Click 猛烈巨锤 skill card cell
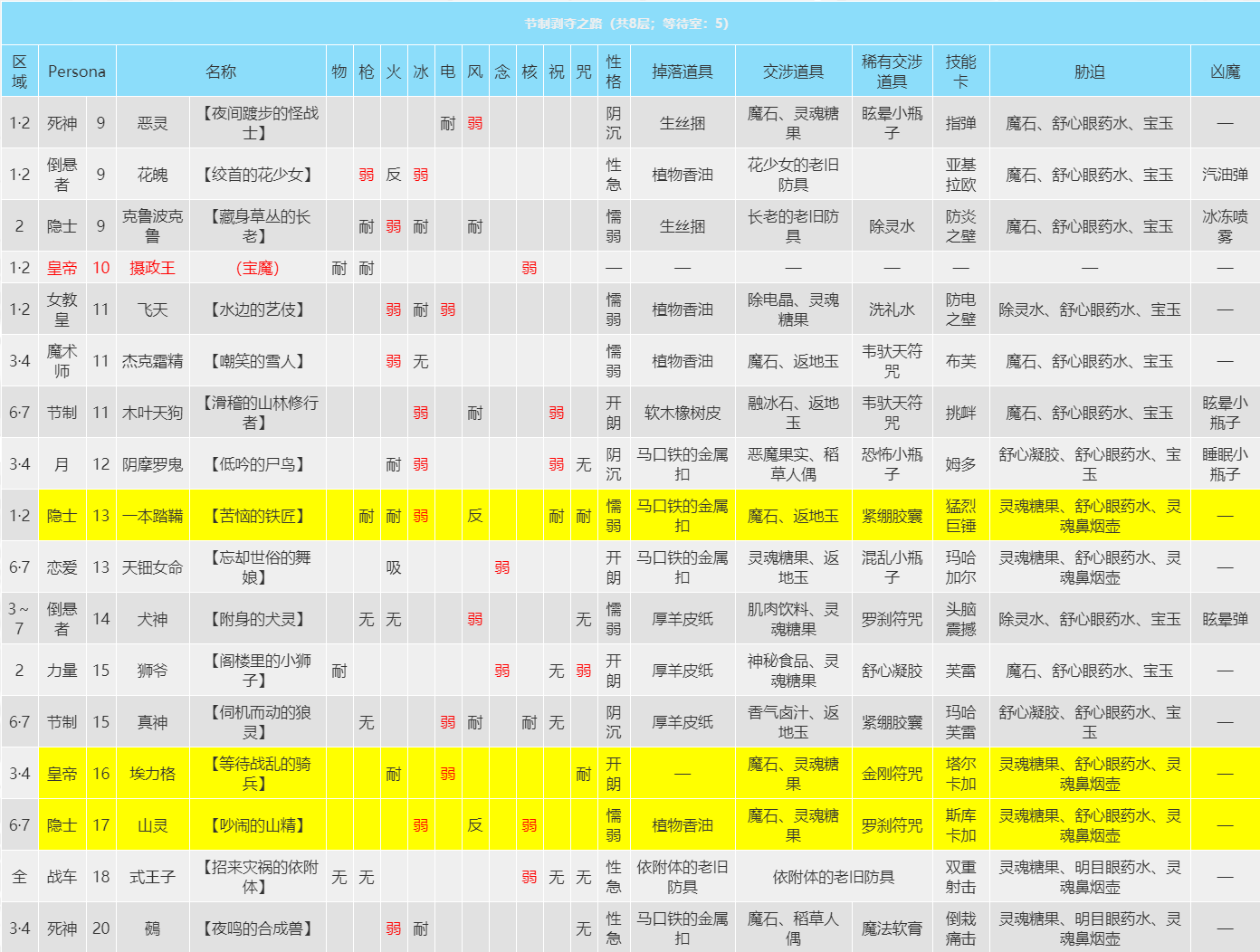 point(961,516)
